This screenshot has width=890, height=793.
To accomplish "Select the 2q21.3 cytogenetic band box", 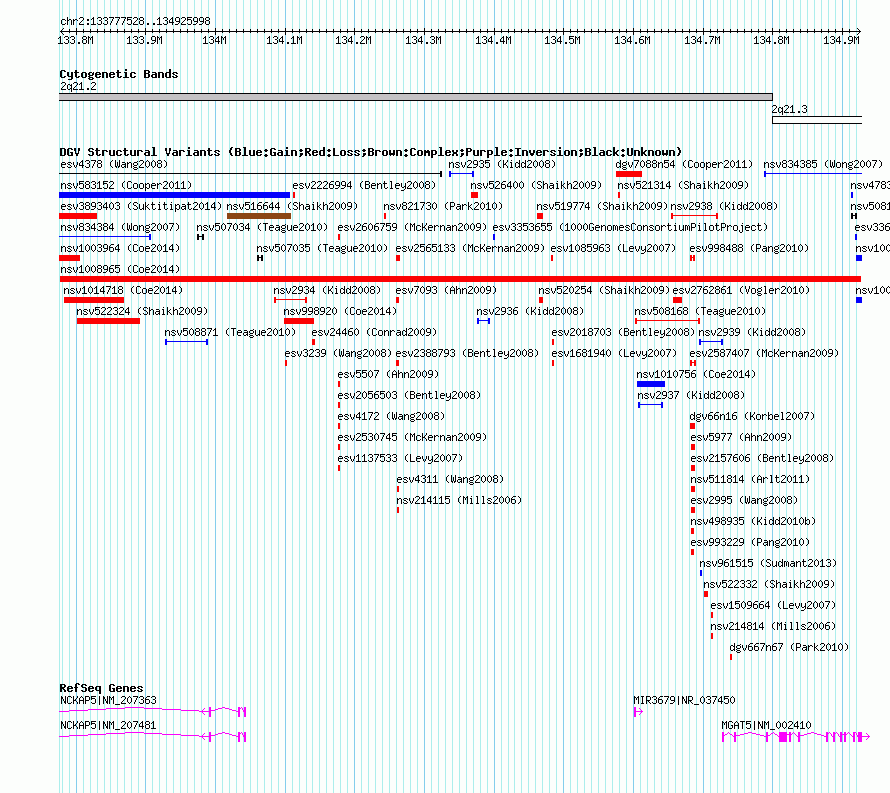I will pyautogui.click(x=817, y=120).
